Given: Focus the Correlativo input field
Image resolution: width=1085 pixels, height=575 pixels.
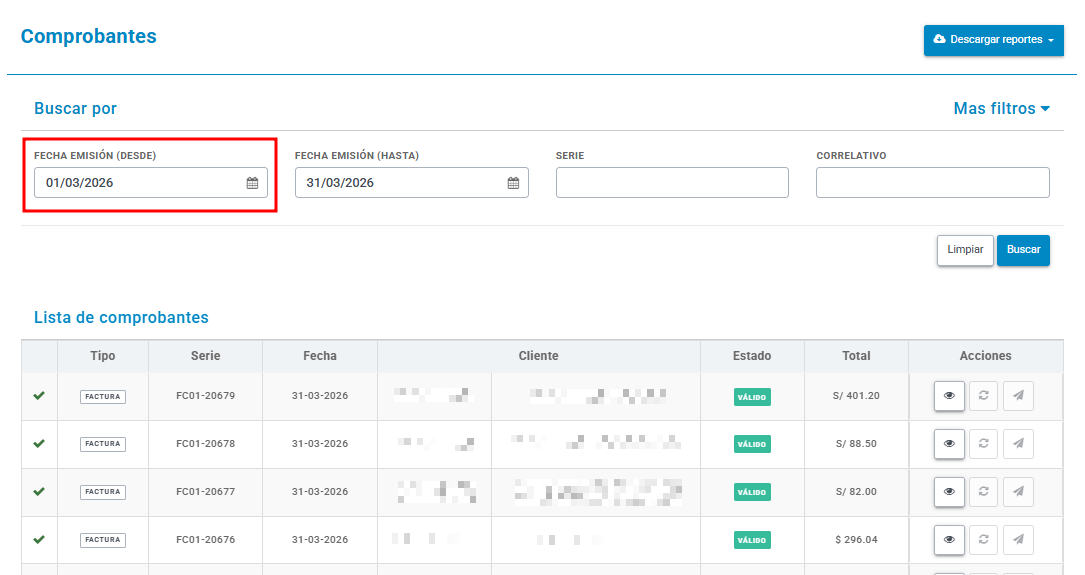Looking at the screenshot, I should click(933, 183).
